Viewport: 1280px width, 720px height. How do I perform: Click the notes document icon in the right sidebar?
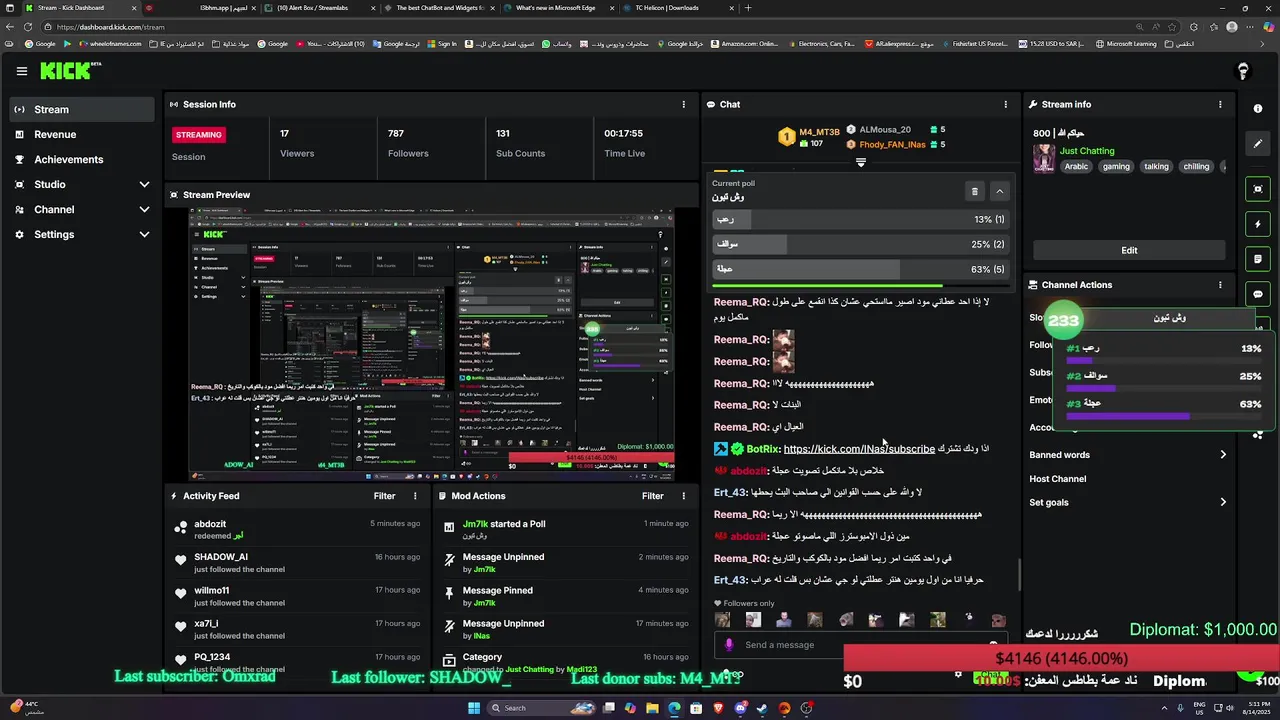click(1258, 259)
